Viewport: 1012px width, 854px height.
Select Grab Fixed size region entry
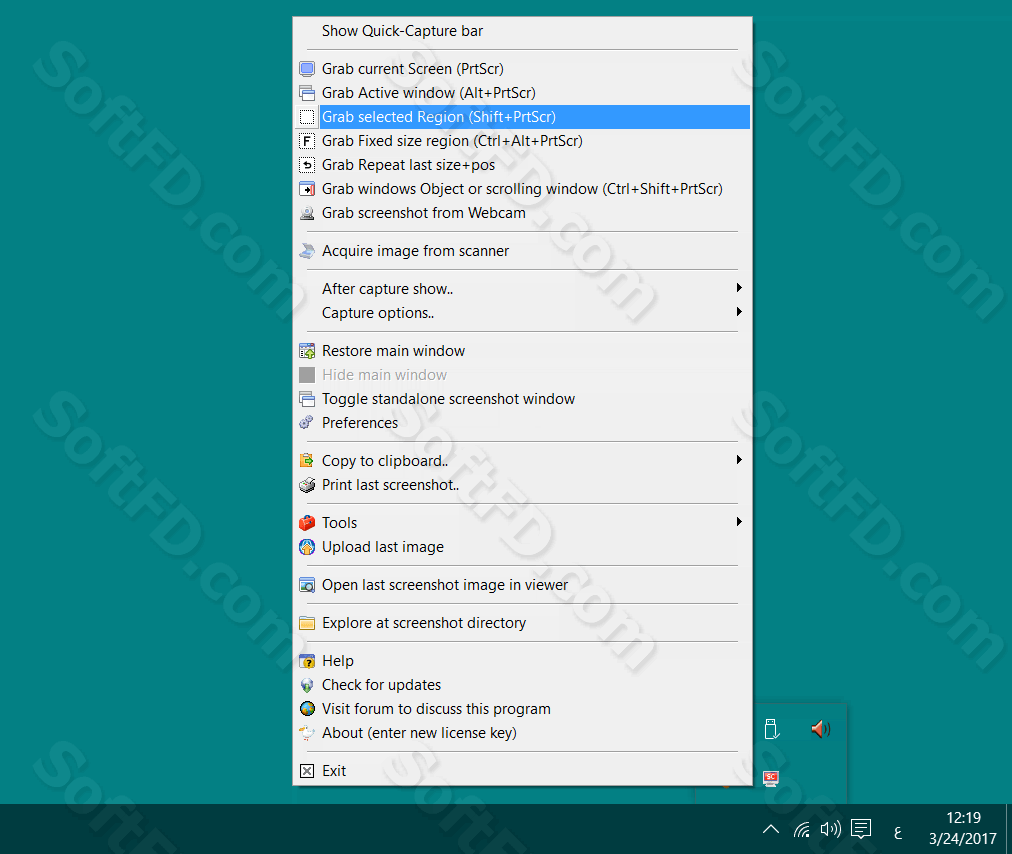[x=522, y=141]
